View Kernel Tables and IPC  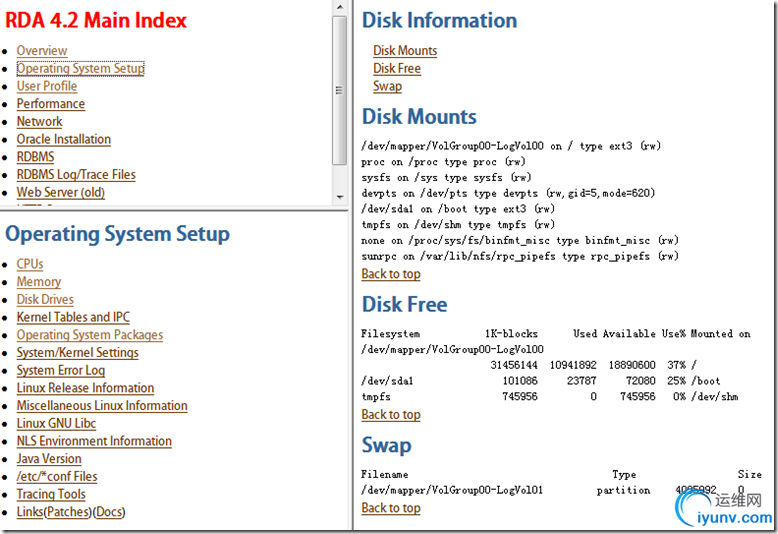point(73,318)
